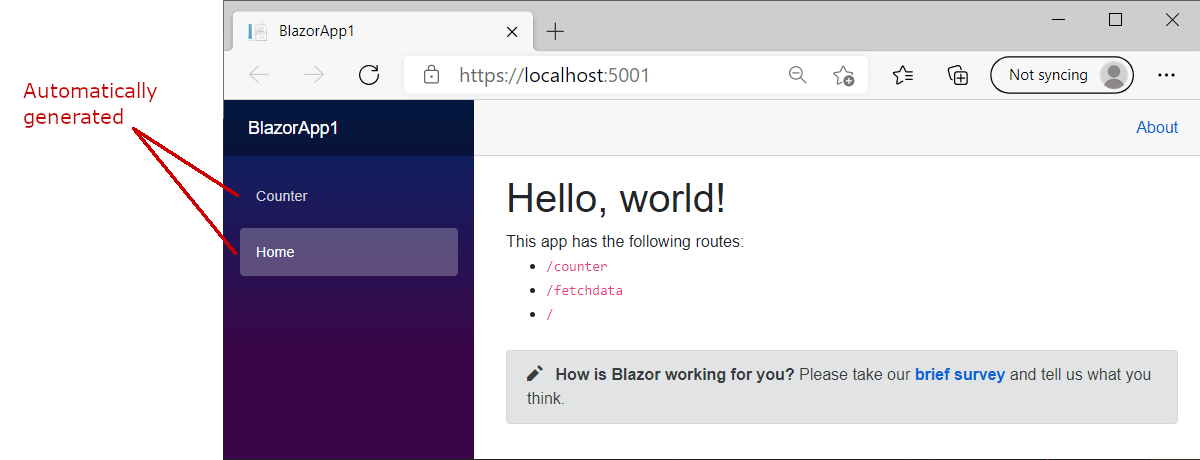This screenshot has height=460, width=1200.
Task: Click the browser forward arrow
Action: (314, 75)
